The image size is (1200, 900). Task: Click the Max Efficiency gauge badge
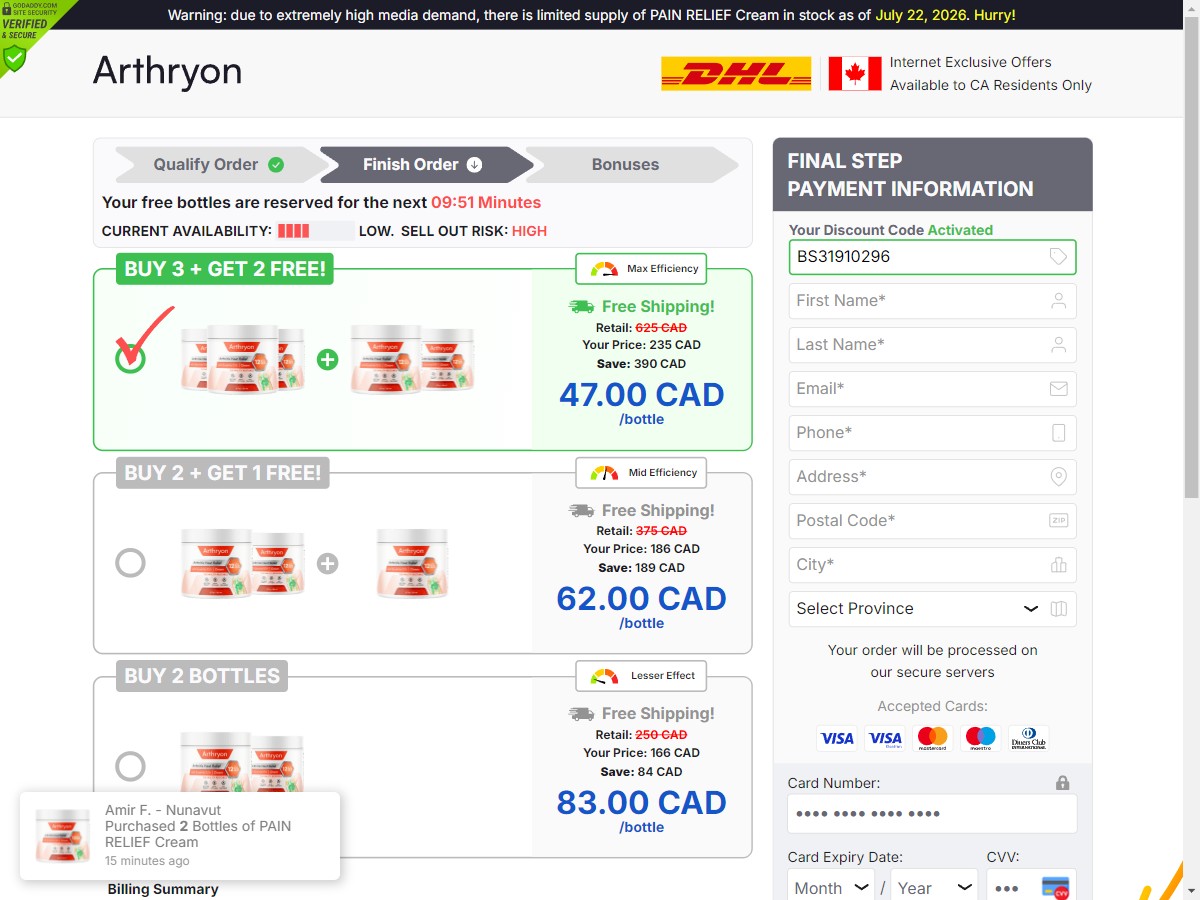641,269
